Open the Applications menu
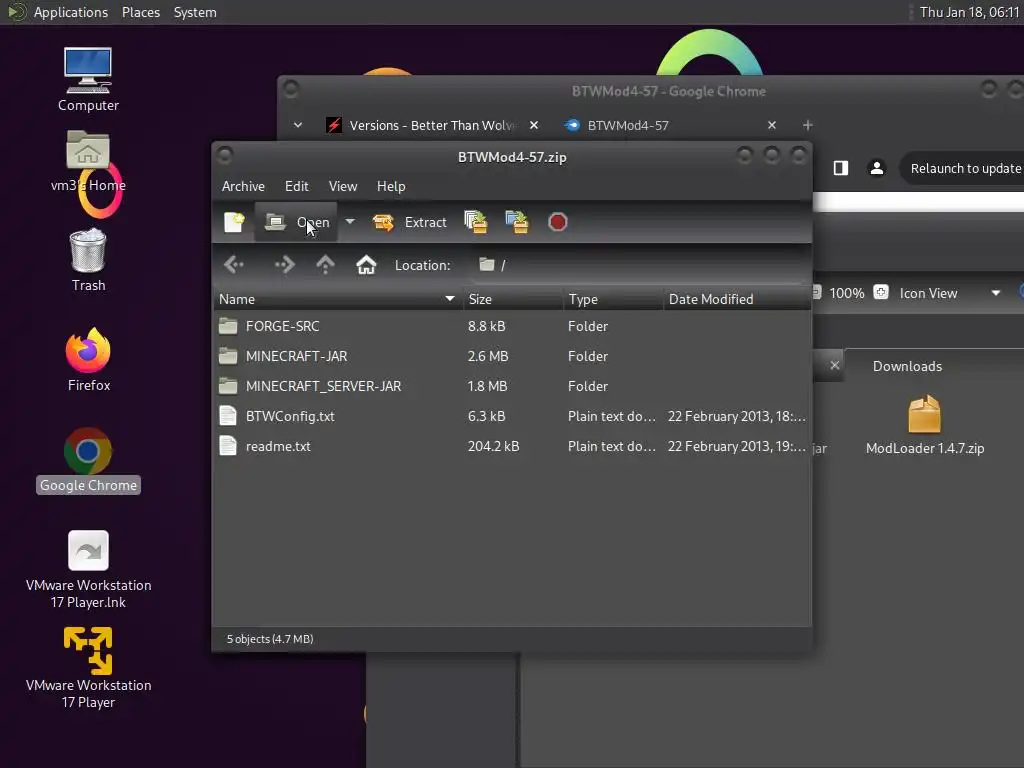The width and height of the screenshot is (1024, 768). click(71, 12)
